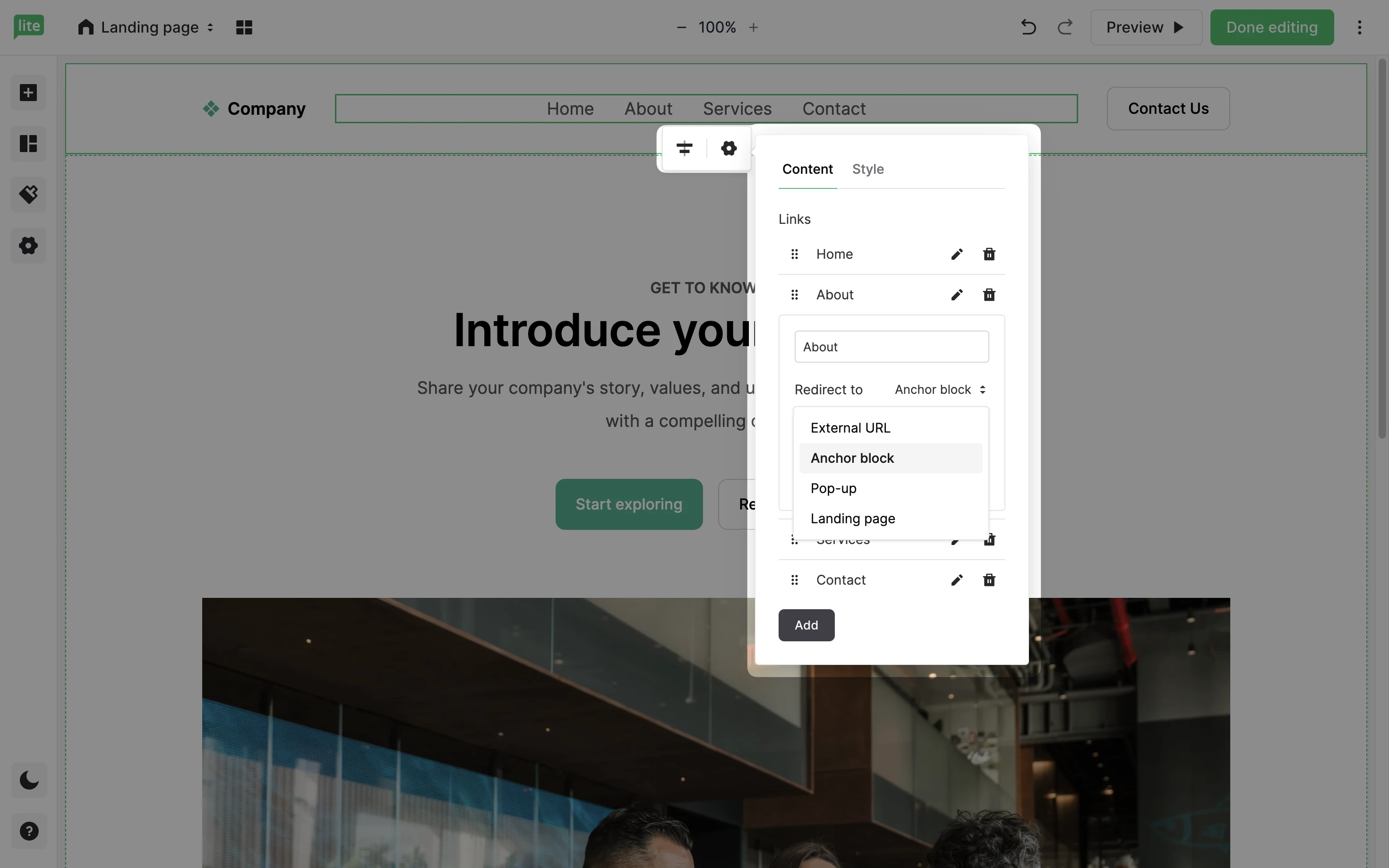The height and width of the screenshot is (868, 1389).
Task: Switch to the Style tab
Action: (x=867, y=170)
